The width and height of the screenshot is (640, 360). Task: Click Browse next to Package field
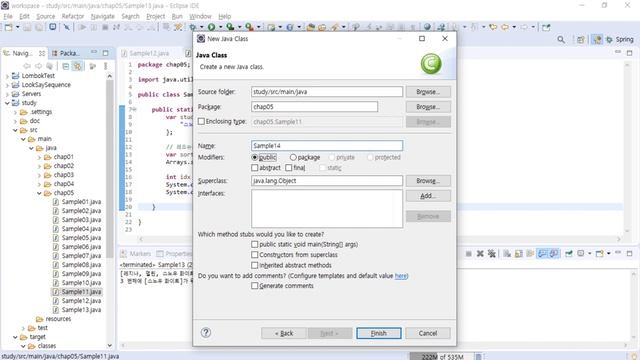coord(428,107)
